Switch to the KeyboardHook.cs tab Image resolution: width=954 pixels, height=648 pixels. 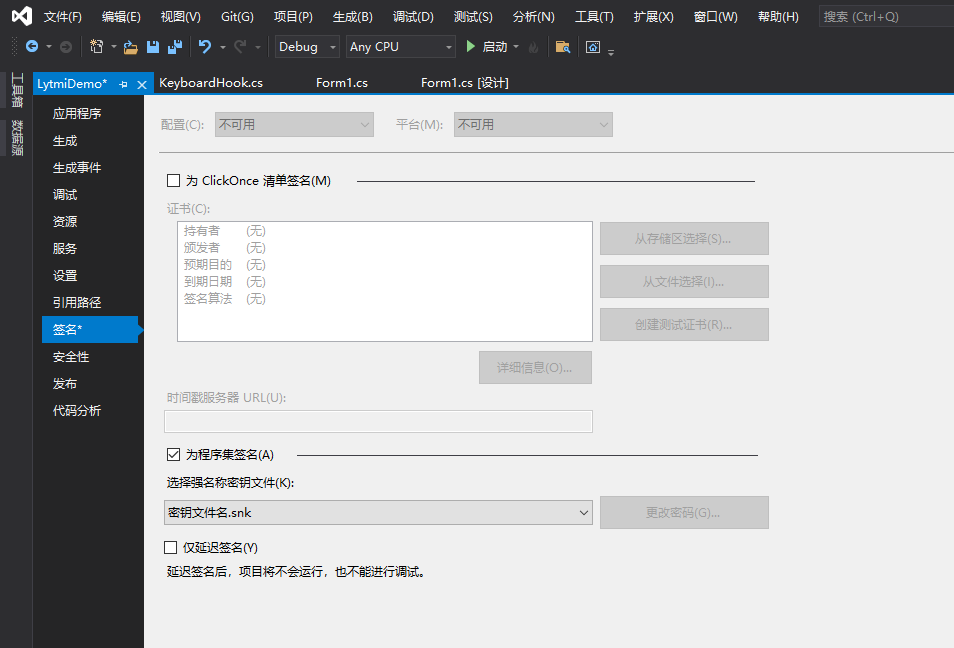(x=211, y=84)
